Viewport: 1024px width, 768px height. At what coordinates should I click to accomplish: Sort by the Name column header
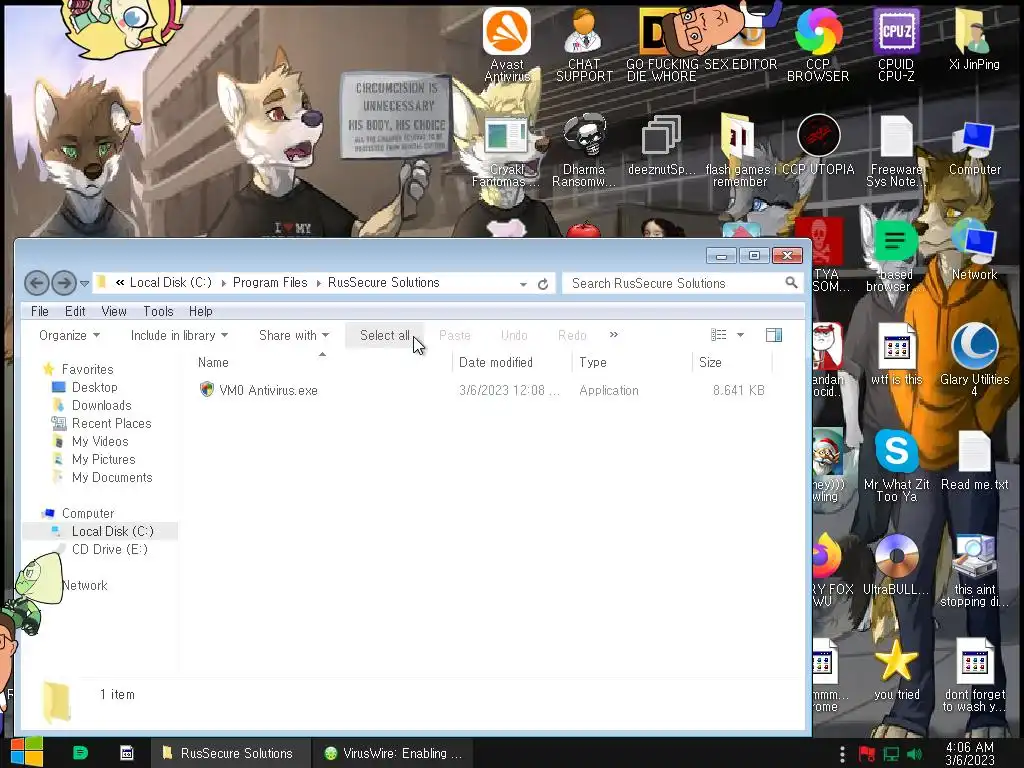(321, 362)
